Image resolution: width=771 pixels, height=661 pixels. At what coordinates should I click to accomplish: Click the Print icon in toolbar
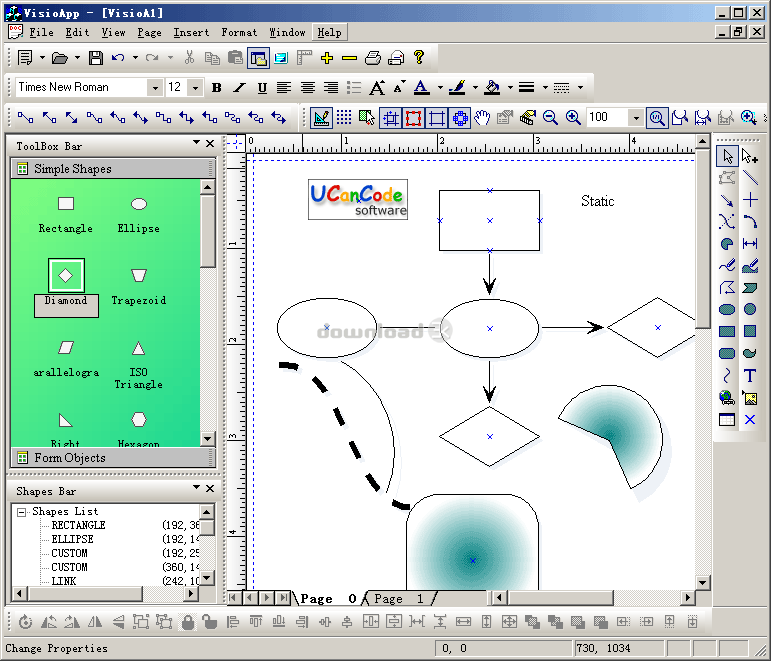tap(373, 58)
